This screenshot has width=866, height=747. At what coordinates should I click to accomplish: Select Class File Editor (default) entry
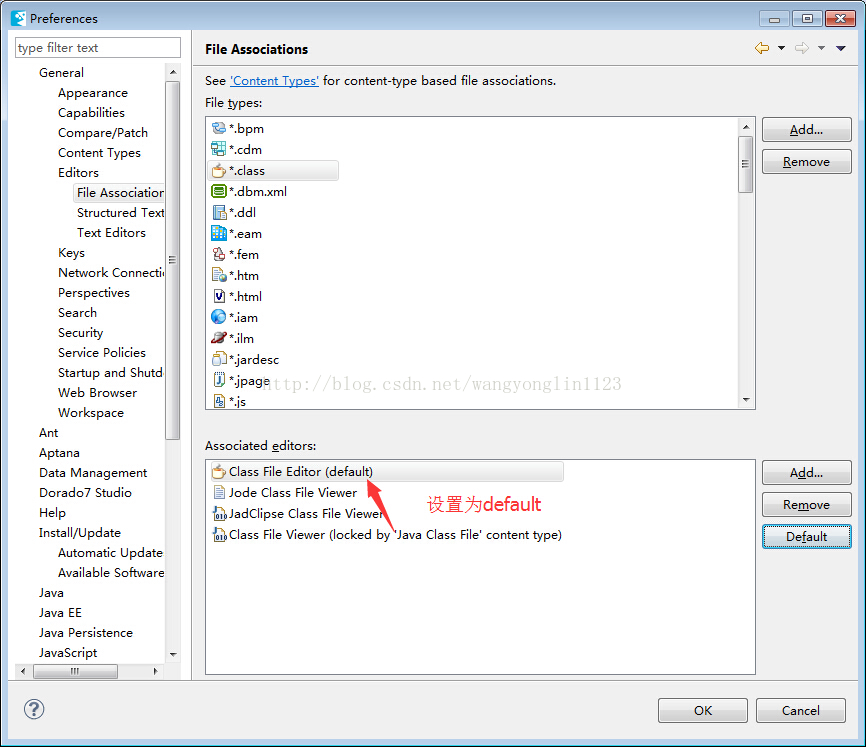point(386,471)
